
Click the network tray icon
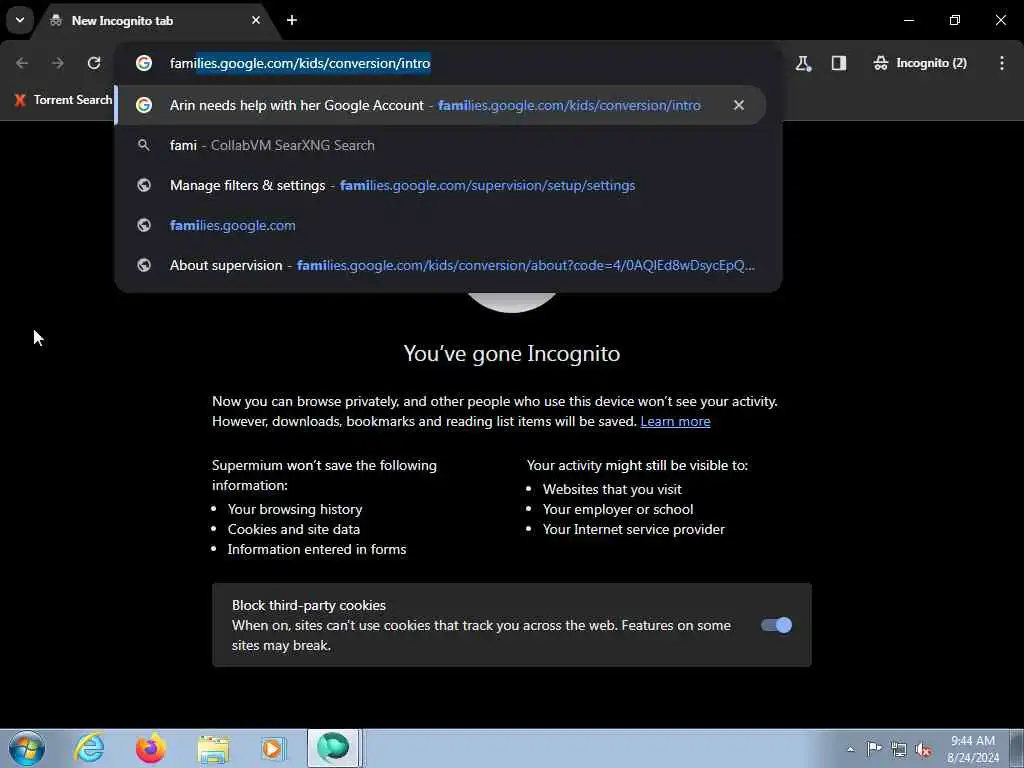click(x=899, y=749)
